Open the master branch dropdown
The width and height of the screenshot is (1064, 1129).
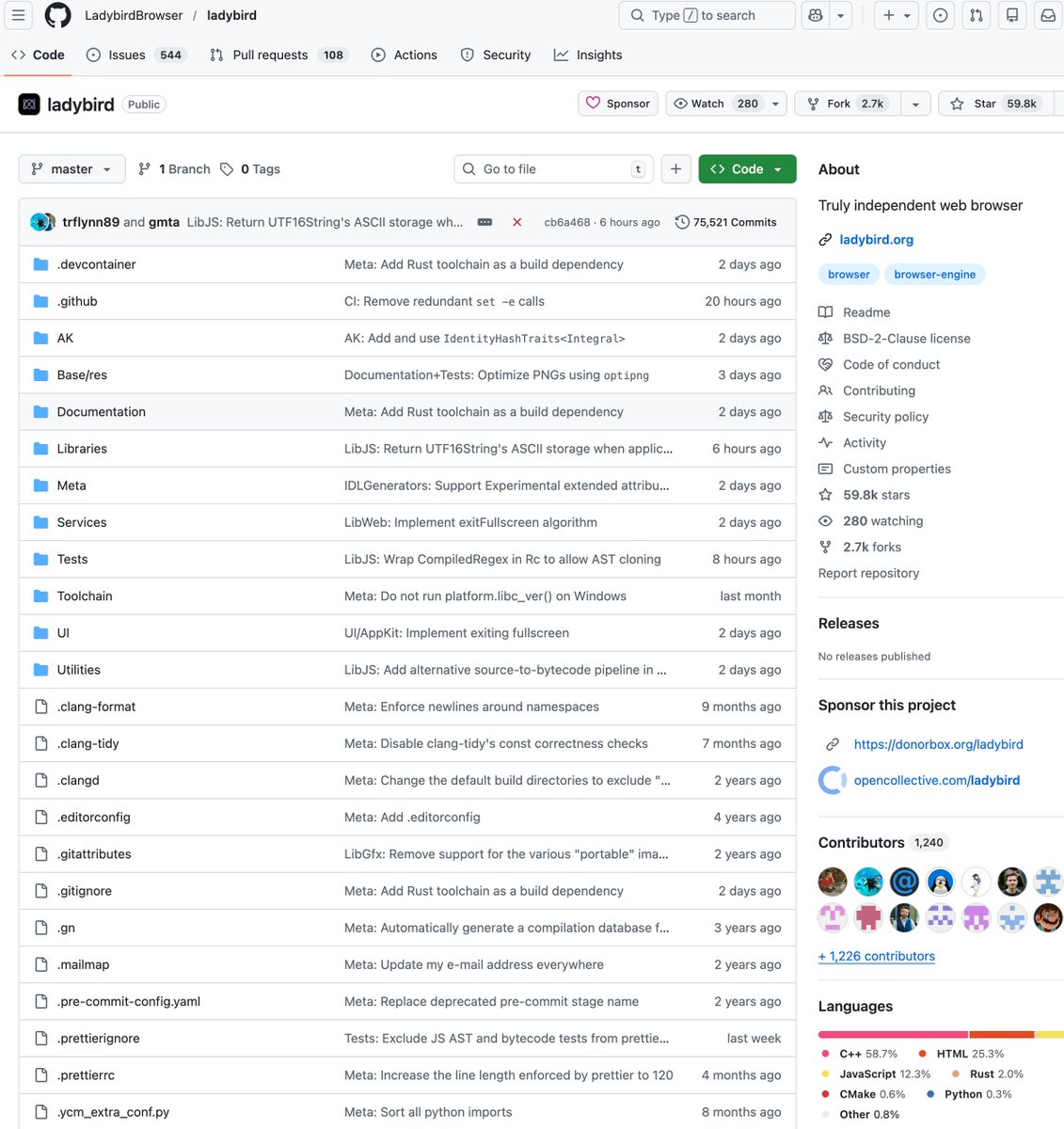[71, 169]
